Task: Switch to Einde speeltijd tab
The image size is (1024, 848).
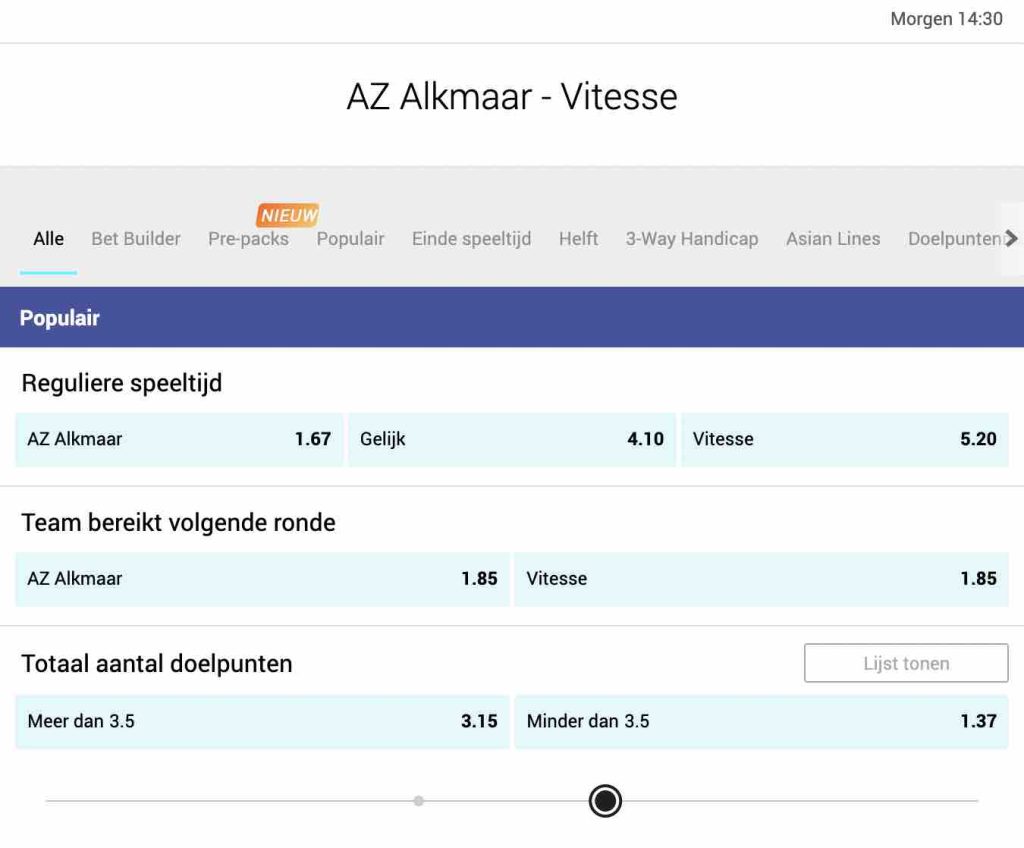Action: point(472,239)
